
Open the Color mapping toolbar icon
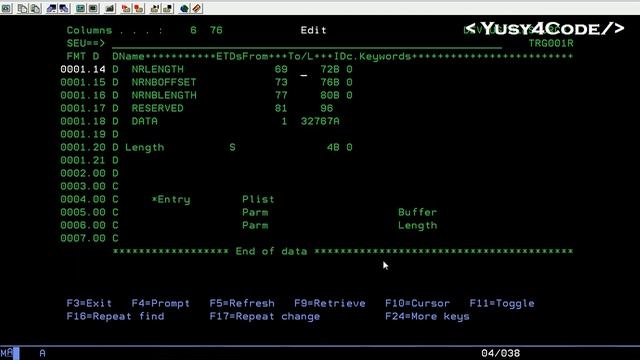[x=93, y=8]
